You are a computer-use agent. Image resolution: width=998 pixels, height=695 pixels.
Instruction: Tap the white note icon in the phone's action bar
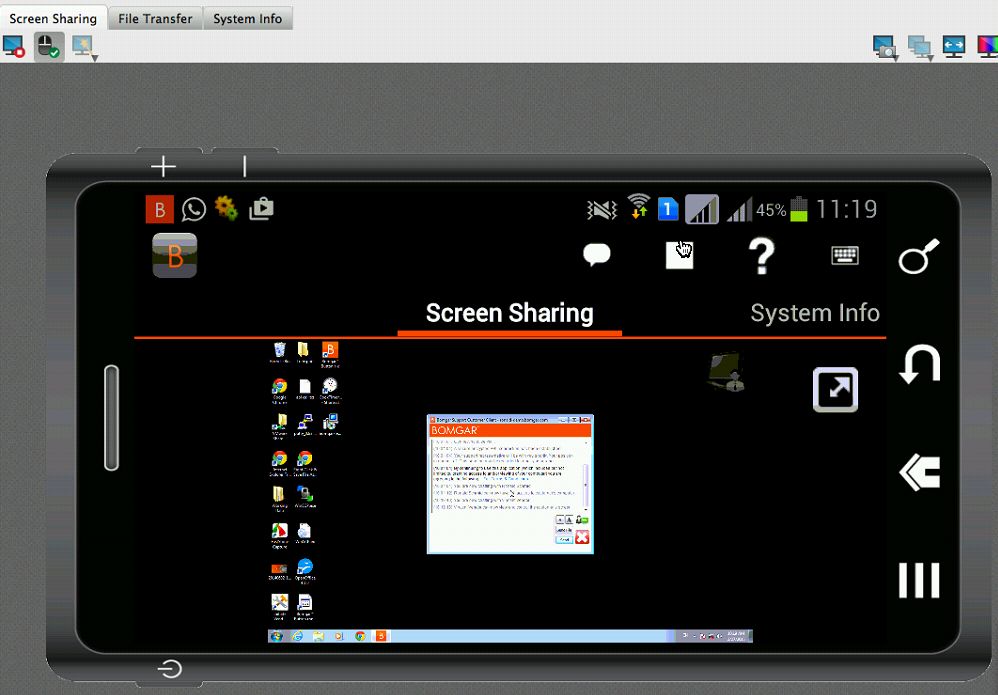680,255
